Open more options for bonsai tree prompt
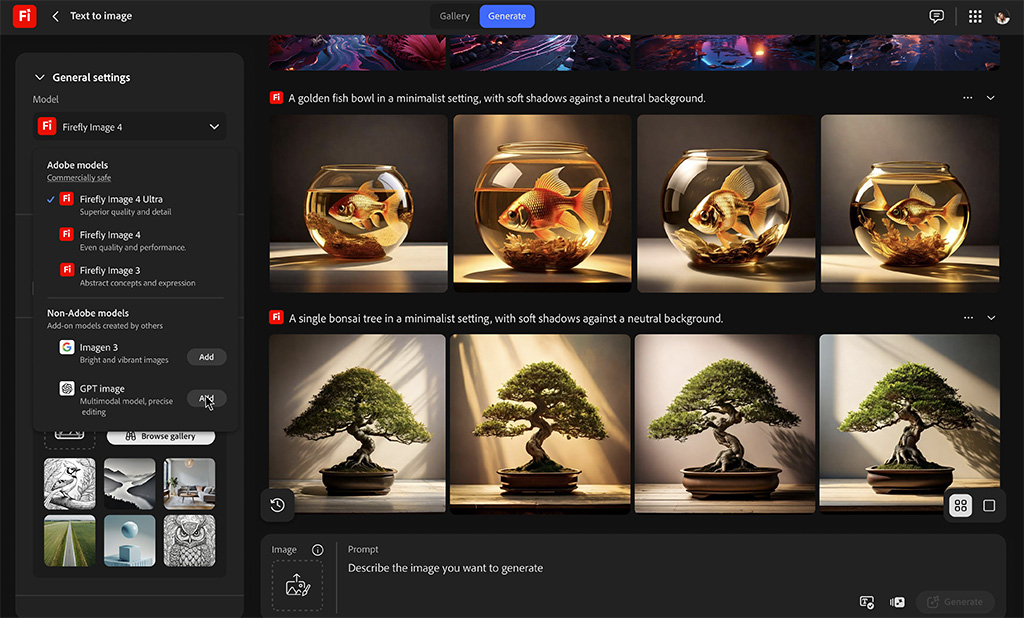This screenshot has height=618, width=1024. coord(968,317)
